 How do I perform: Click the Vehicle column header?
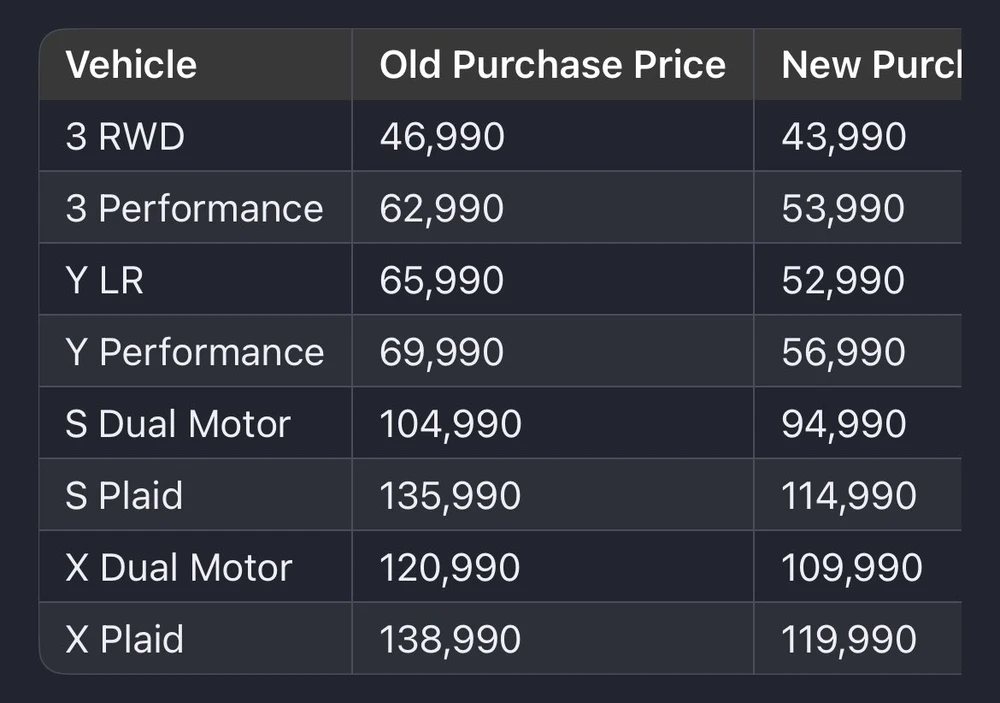pyautogui.click(x=131, y=65)
